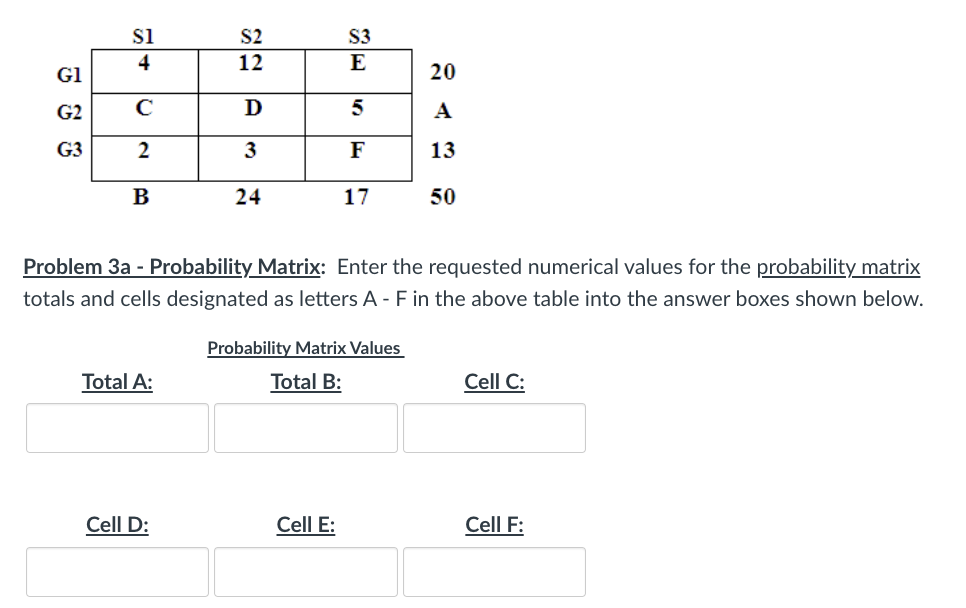Click the underlined Cell C label
The height and width of the screenshot is (608, 966).
pyautogui.click(x=494, y=381)
